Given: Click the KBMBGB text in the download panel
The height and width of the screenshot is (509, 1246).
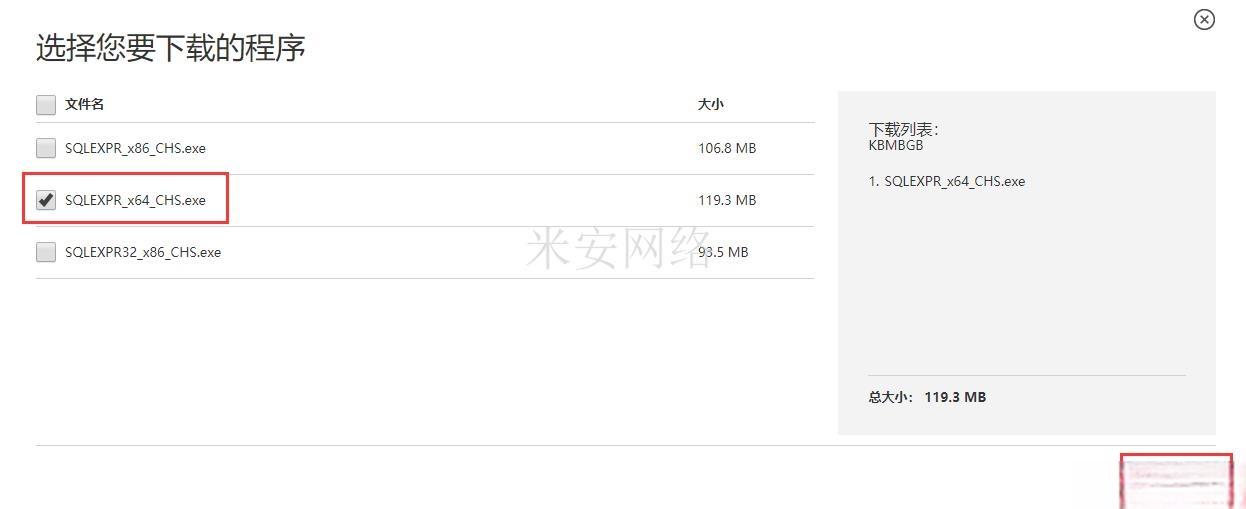Looking at the screenshot, I should click(896, 145).
